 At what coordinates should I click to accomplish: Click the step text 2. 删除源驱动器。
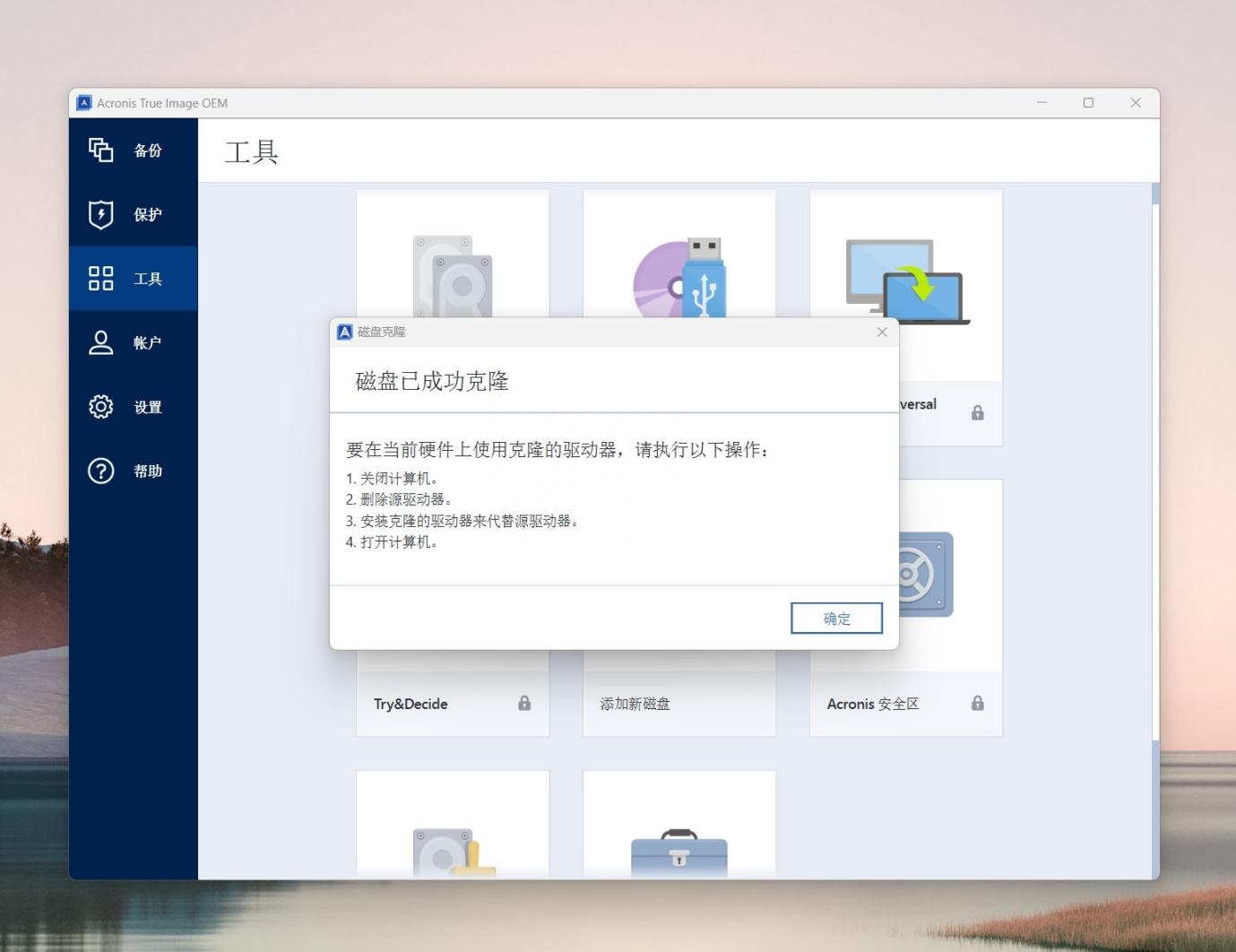point(399,499)
